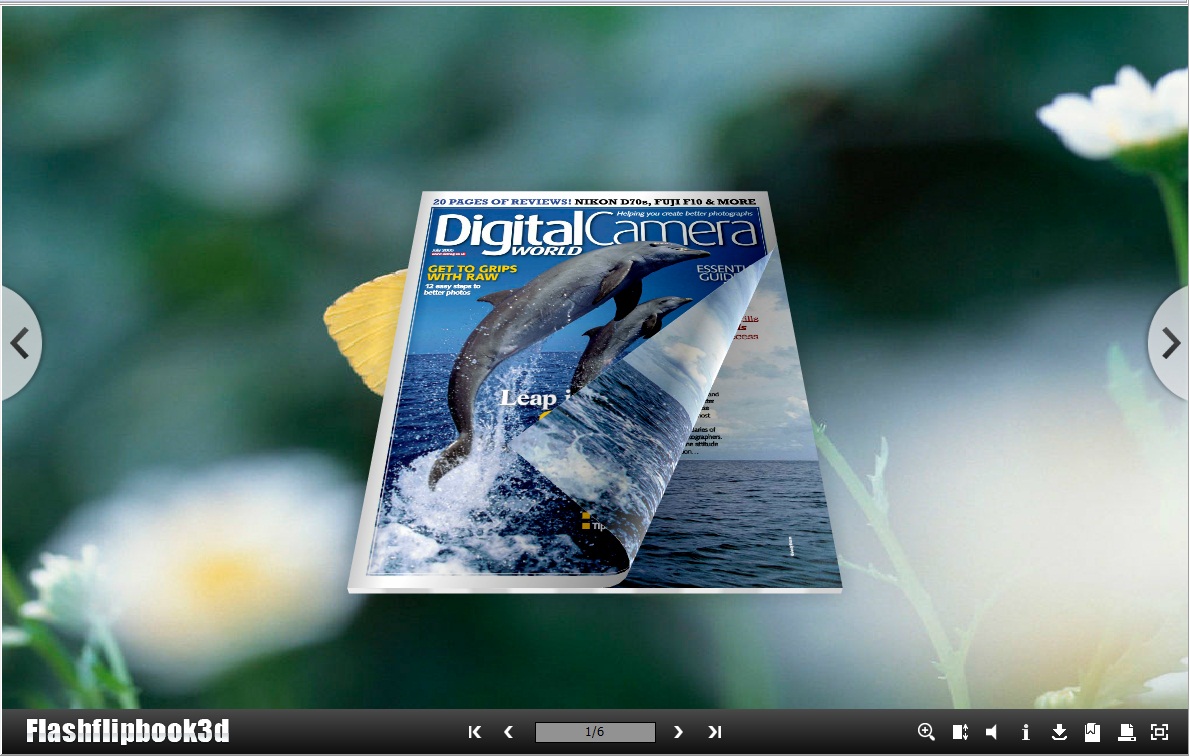The height and width of the screenshot is (756, 1190).
Task: Jump to the first page
Action: tap(475, 732)
